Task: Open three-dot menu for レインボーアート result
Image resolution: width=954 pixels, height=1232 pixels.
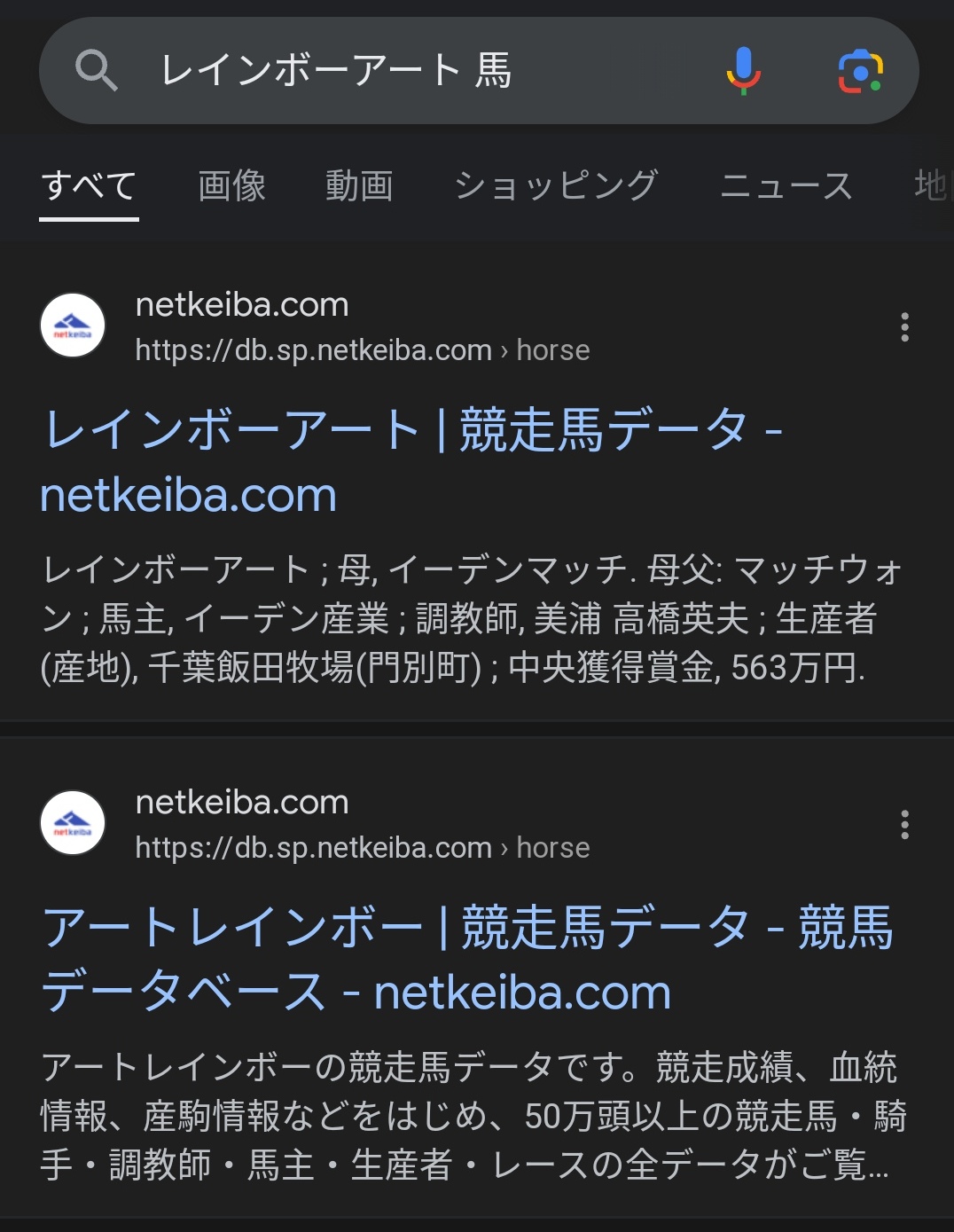Action: click(904, 327)
